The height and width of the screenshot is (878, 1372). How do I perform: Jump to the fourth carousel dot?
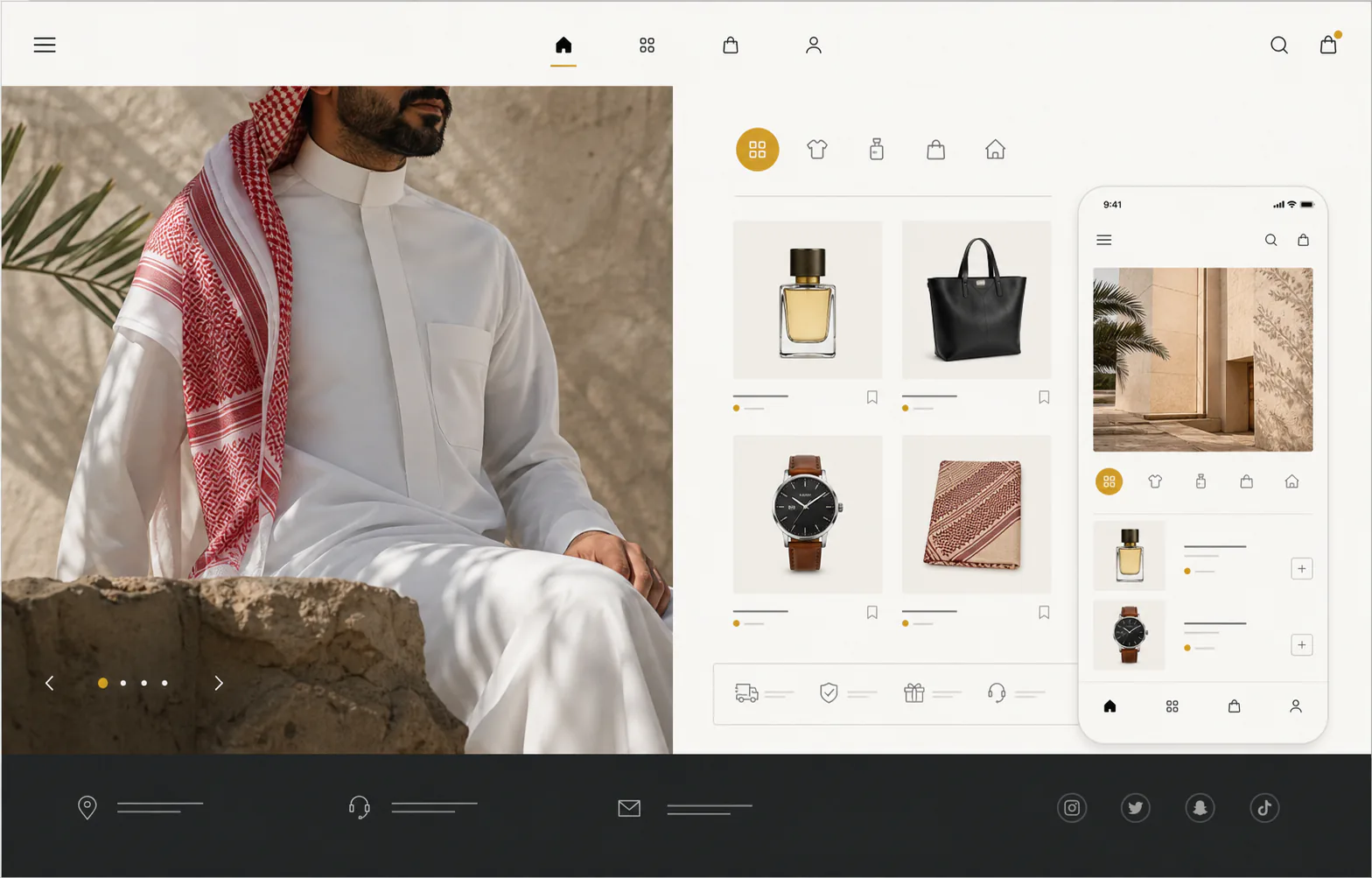[164, 683]
